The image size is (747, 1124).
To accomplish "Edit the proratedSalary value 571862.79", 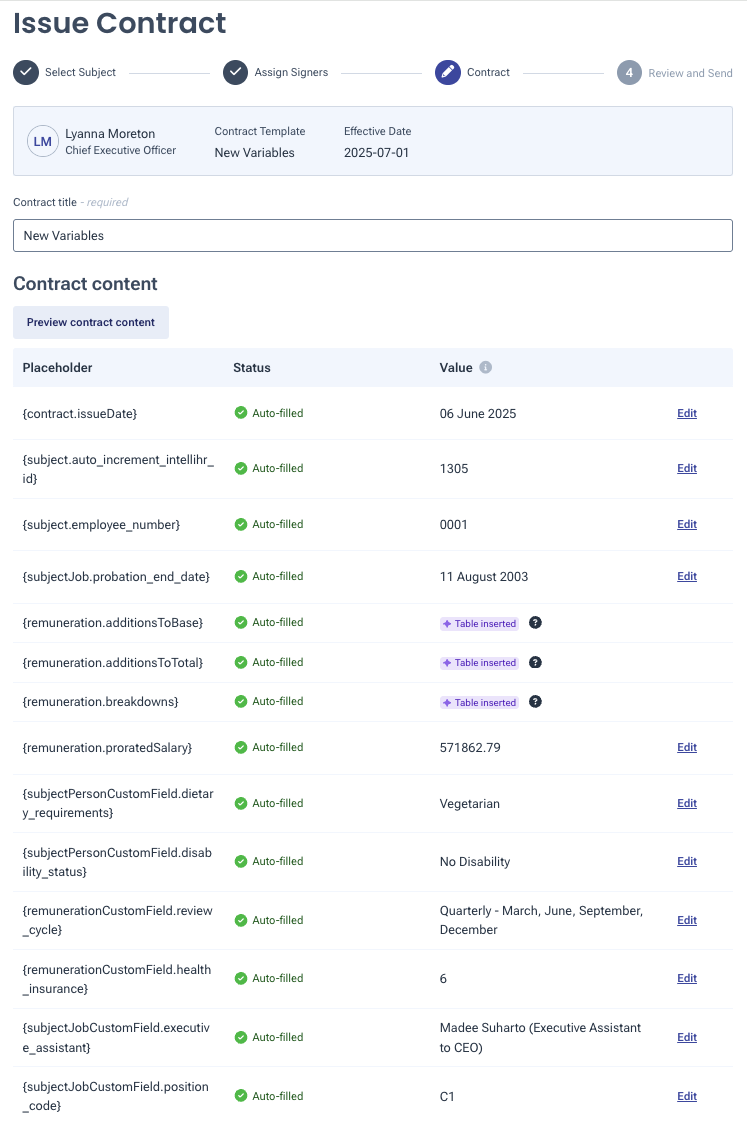I will (x=687, y=748).
